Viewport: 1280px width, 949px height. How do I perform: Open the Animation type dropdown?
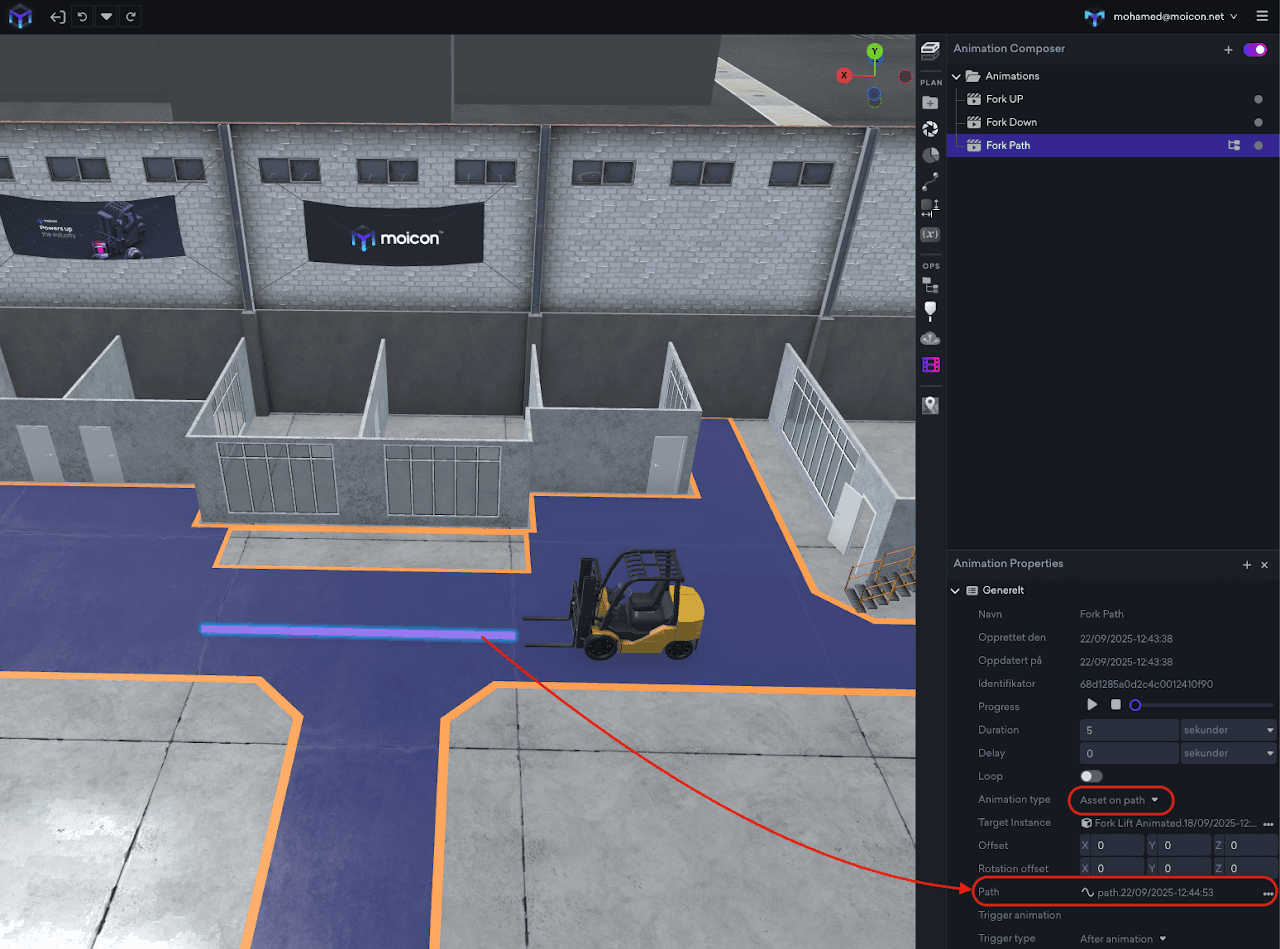(x=1119, y=800)
